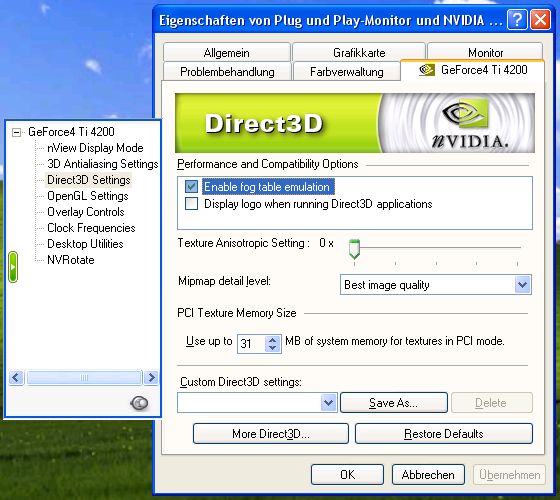Click the PCI texture memory size field
560x500 pixels.
coord(252,344)
